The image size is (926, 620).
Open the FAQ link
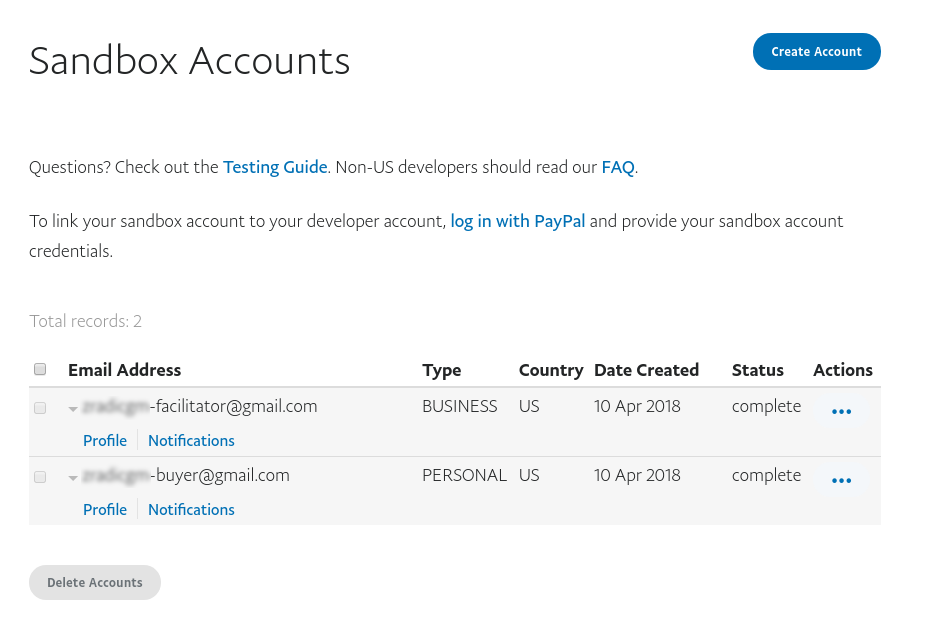point(617,167)
